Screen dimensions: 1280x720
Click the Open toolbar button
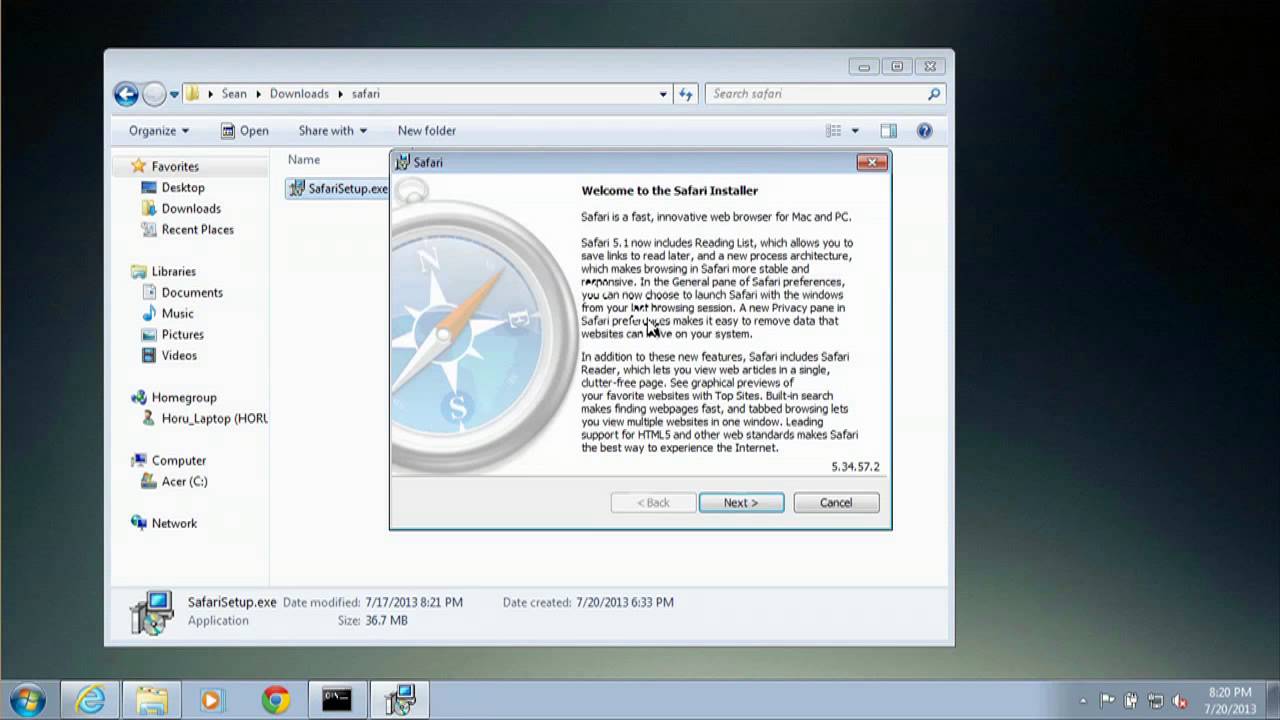point(245,131)
